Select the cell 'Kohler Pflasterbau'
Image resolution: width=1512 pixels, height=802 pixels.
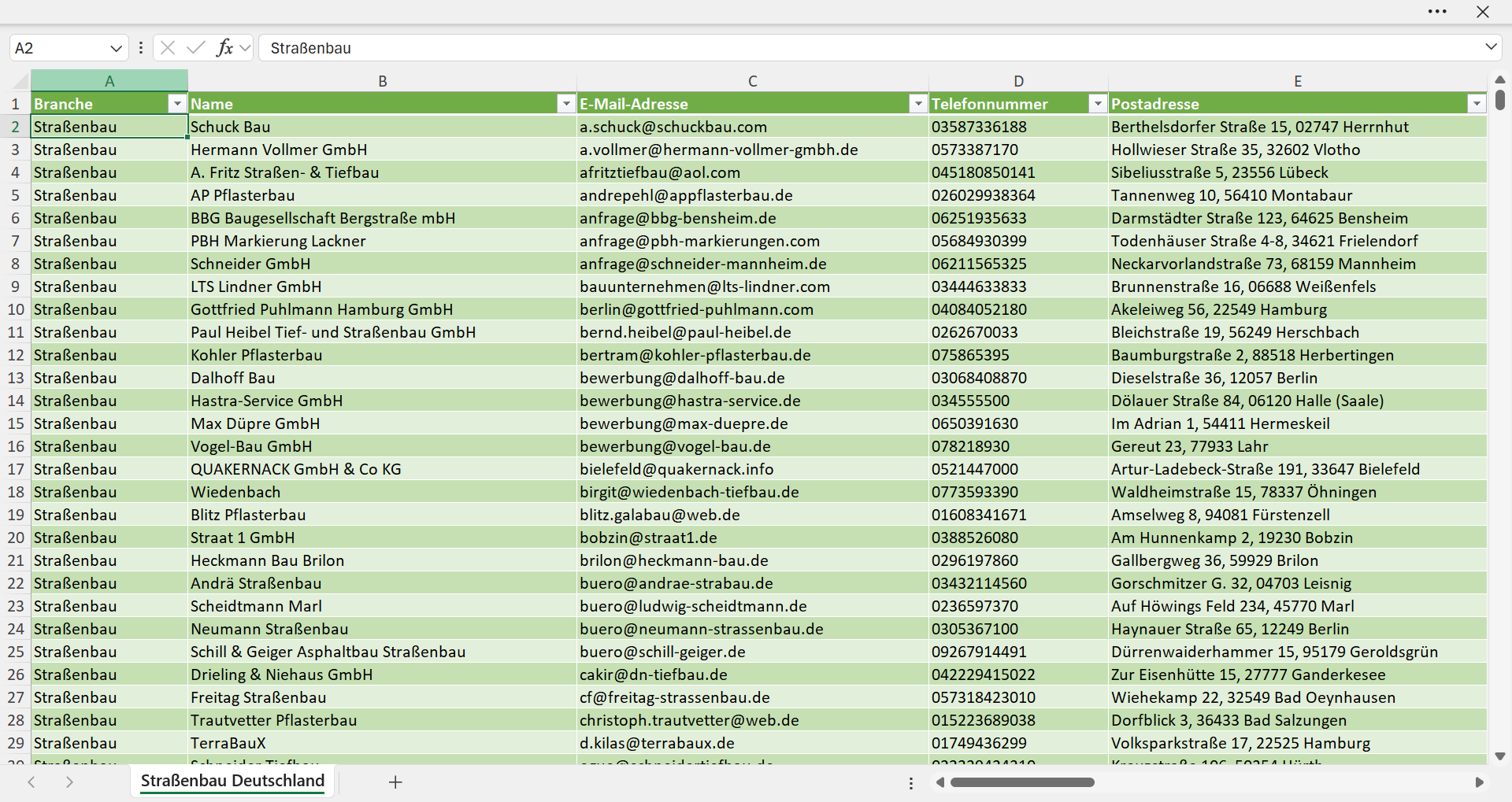click(383, 355)
